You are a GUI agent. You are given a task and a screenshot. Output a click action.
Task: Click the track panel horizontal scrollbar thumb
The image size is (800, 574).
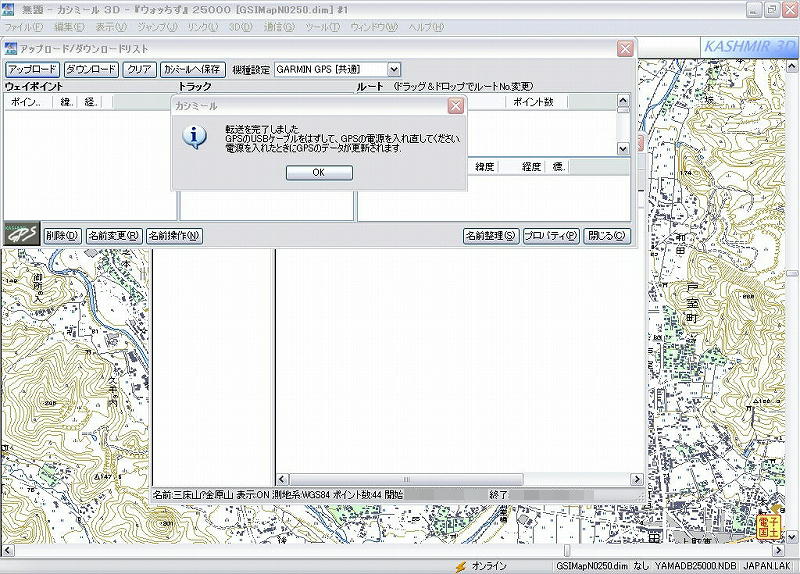407,479
